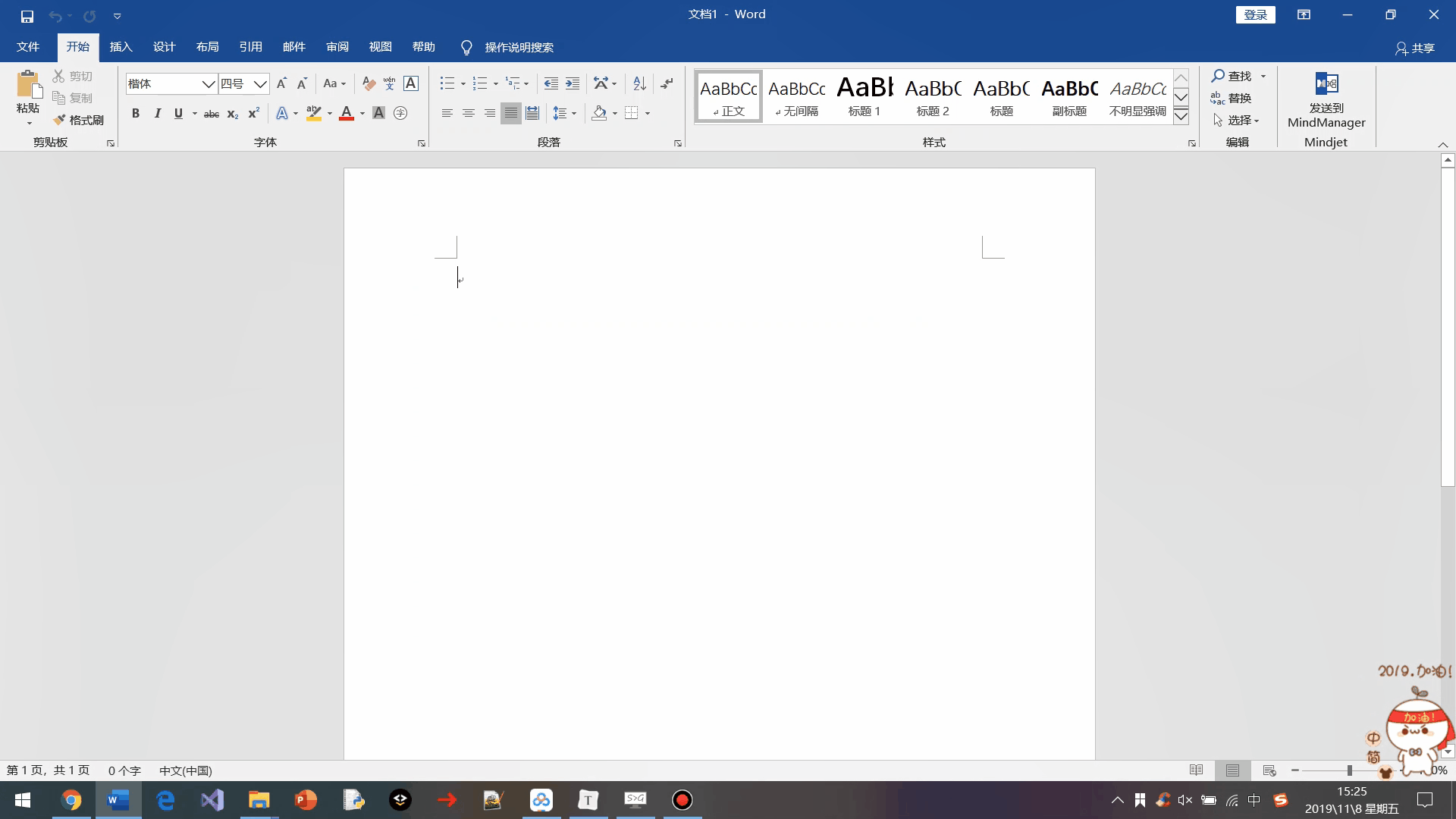Viewport: 1456px width, 819px height.
Task: Click the Clear All Formatting eraser icon
Action: coord(369,83)
